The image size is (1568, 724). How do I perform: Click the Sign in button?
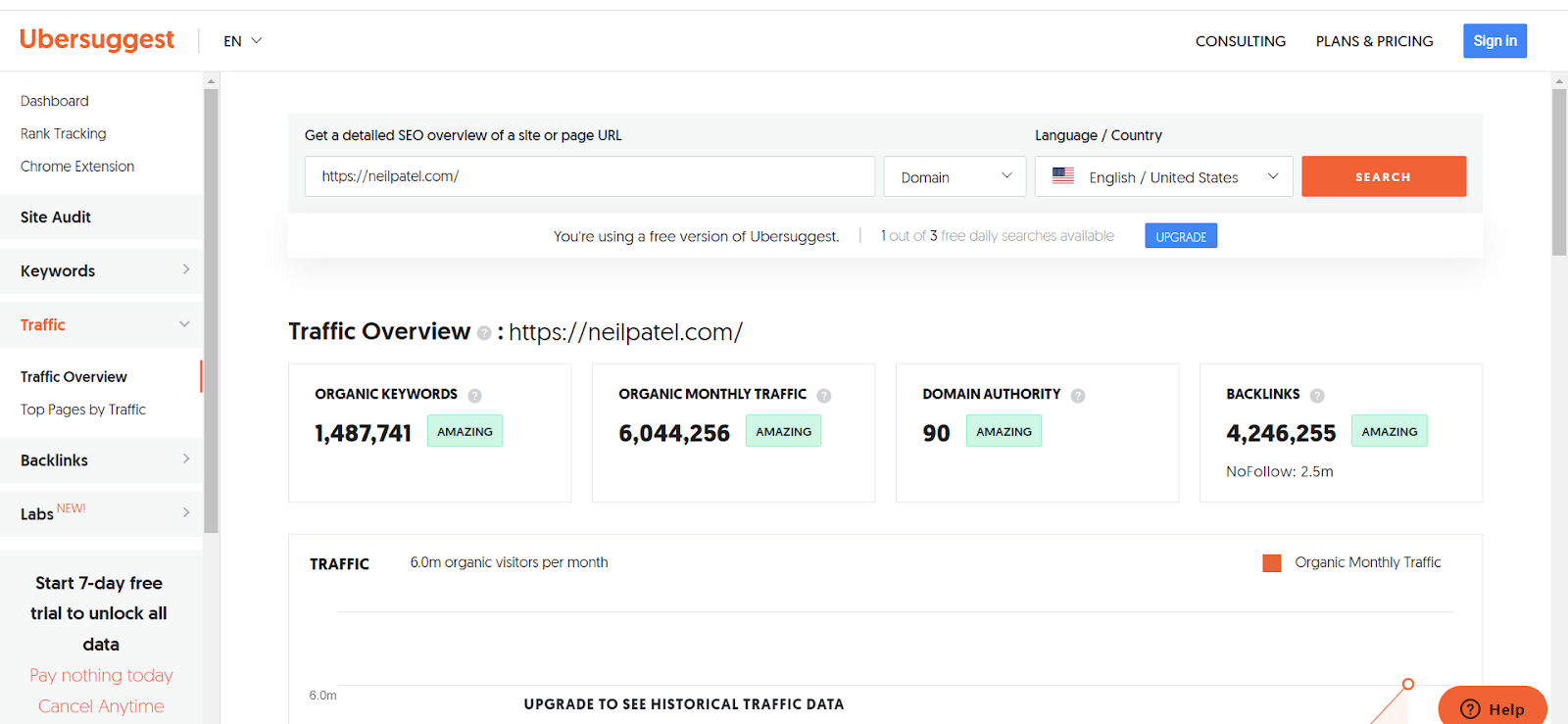tap(1495, 40)
